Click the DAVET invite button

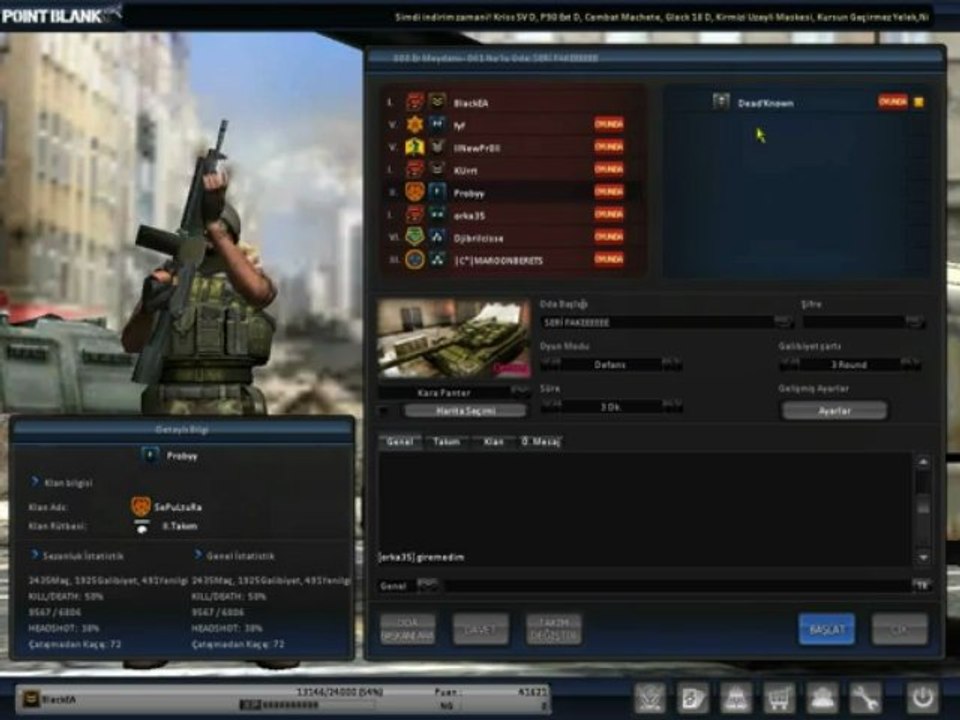click(x=480, y=629)
